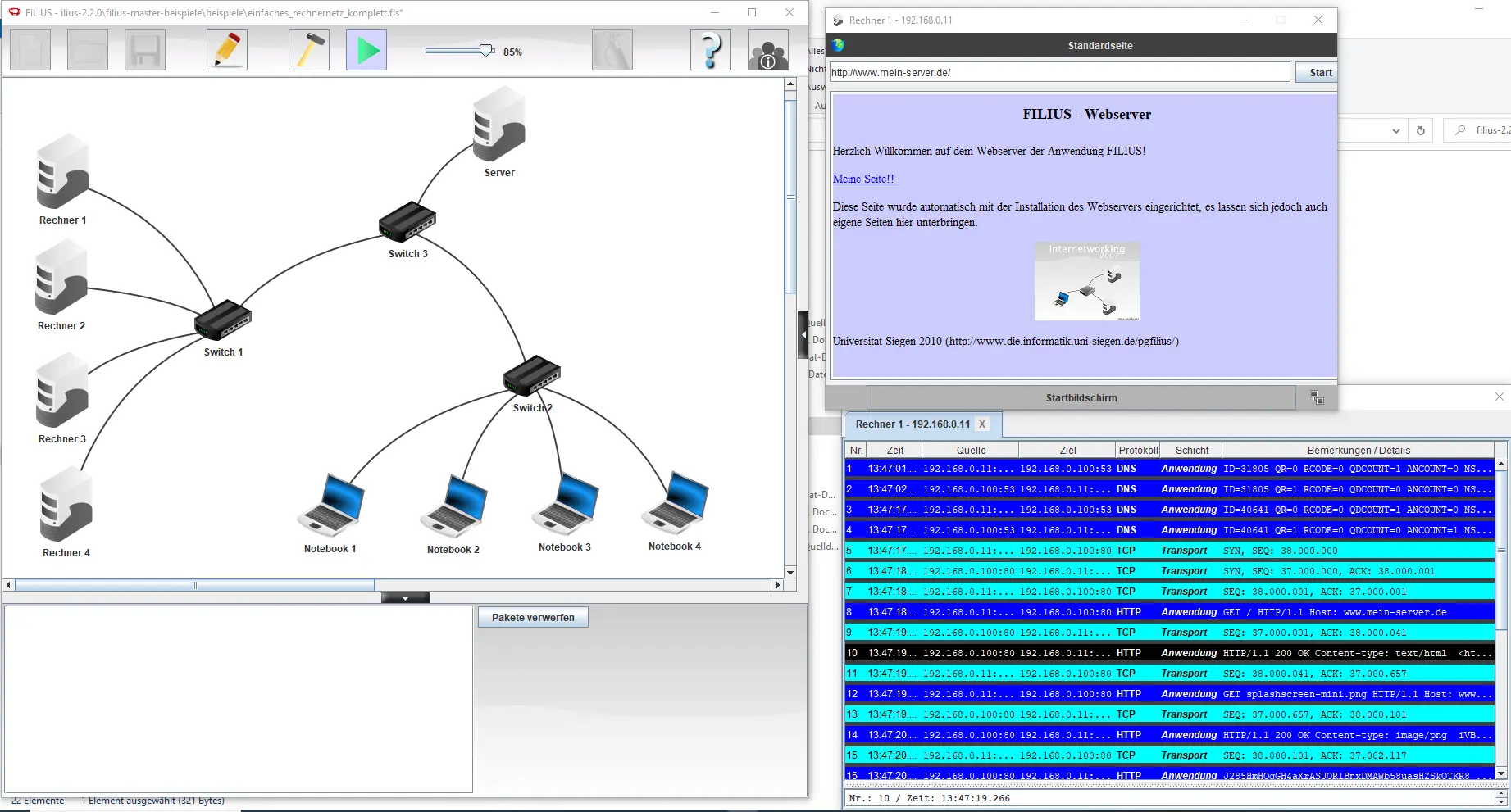Select the Notebook 1 laptop icon

point(331,506)
